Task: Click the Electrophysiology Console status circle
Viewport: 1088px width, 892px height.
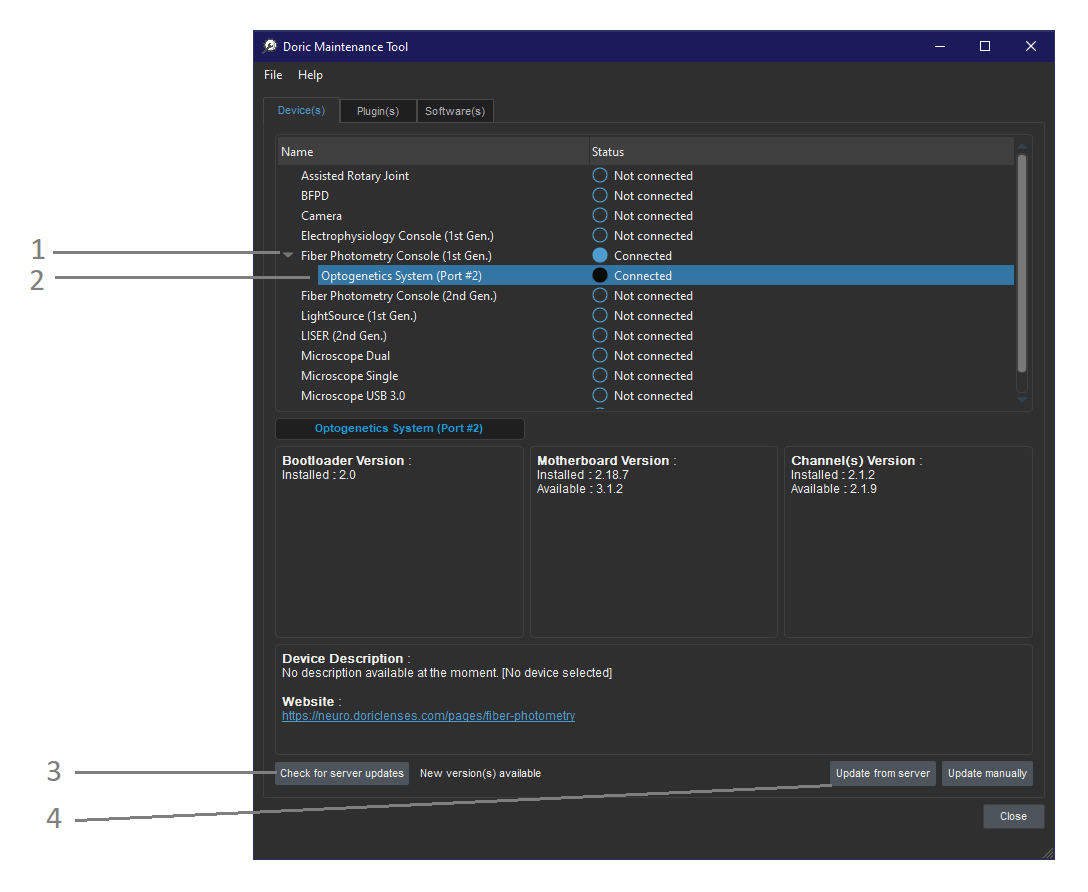Action: (x=600, y=236)
